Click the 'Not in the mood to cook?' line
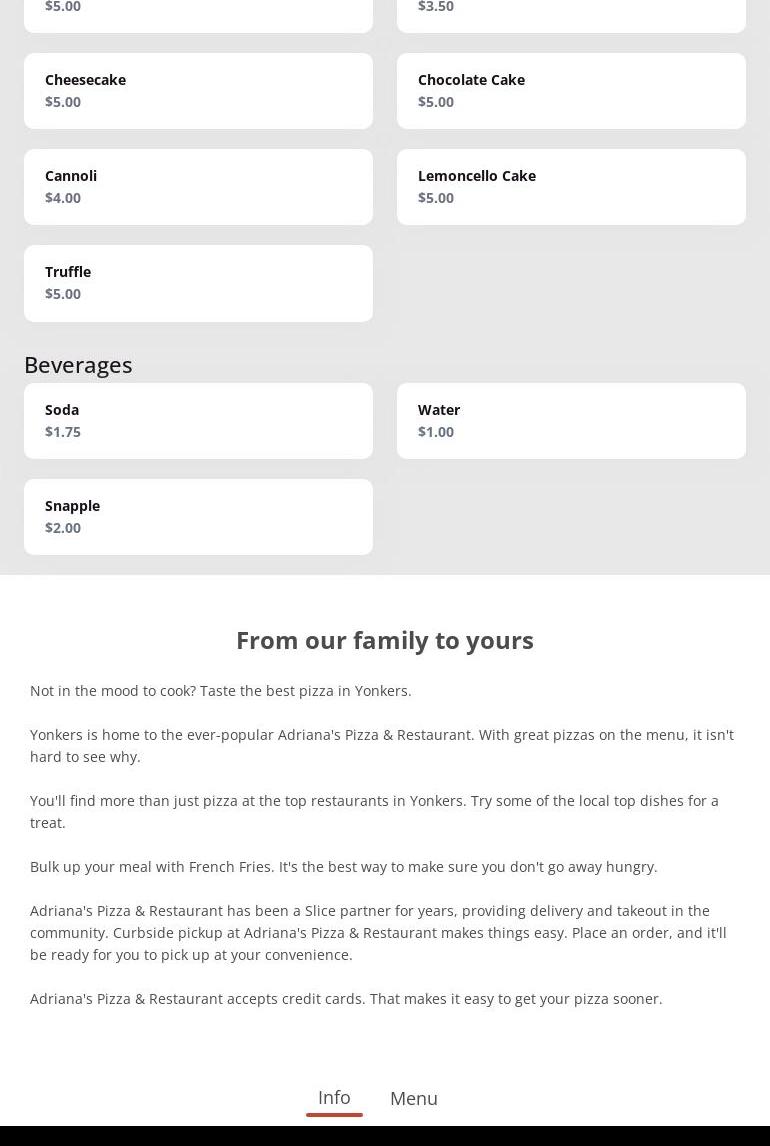This screenshot has width=770, height=1146. [x=221, y=691]
